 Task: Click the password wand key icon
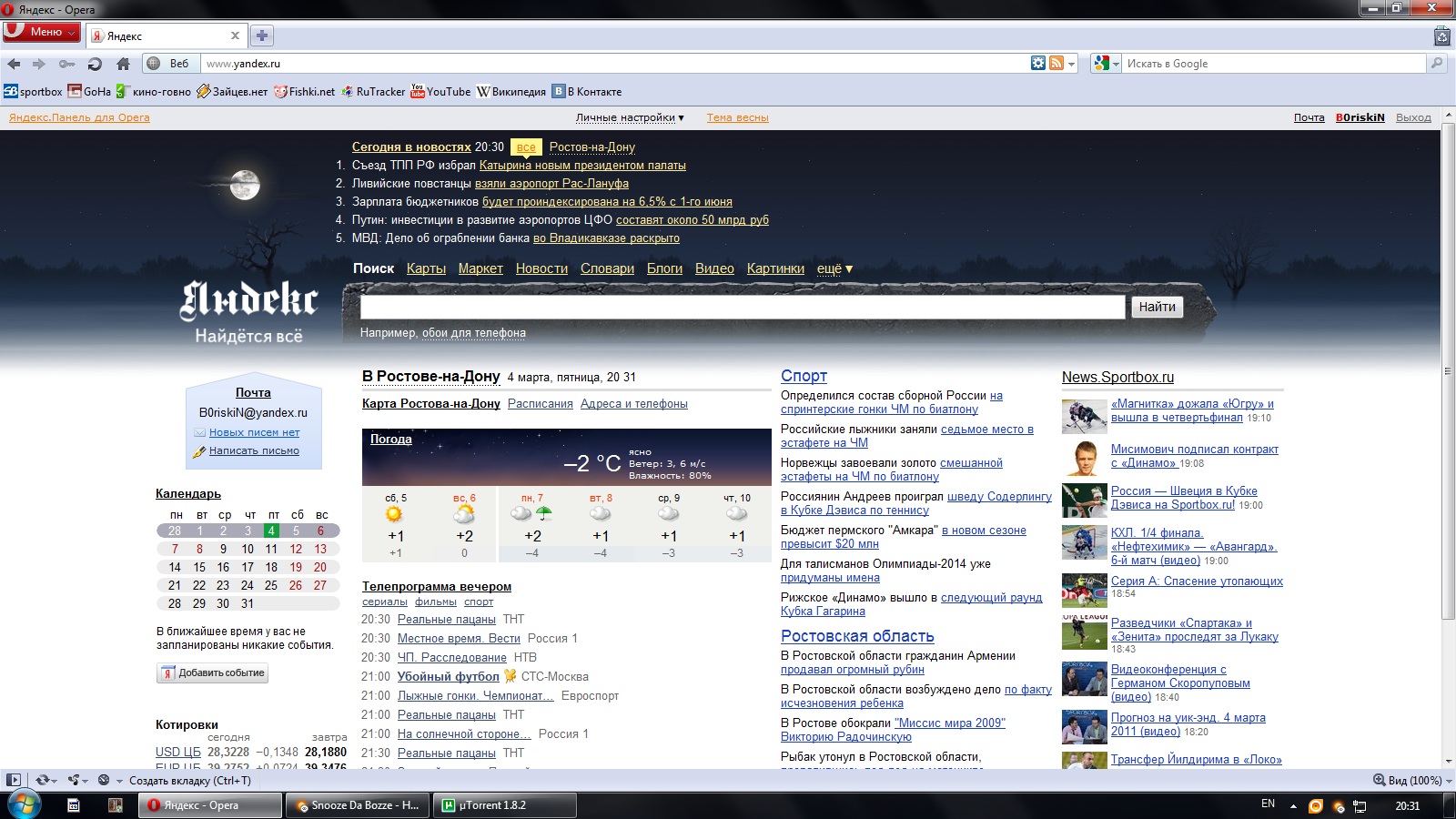click(66, 64)
